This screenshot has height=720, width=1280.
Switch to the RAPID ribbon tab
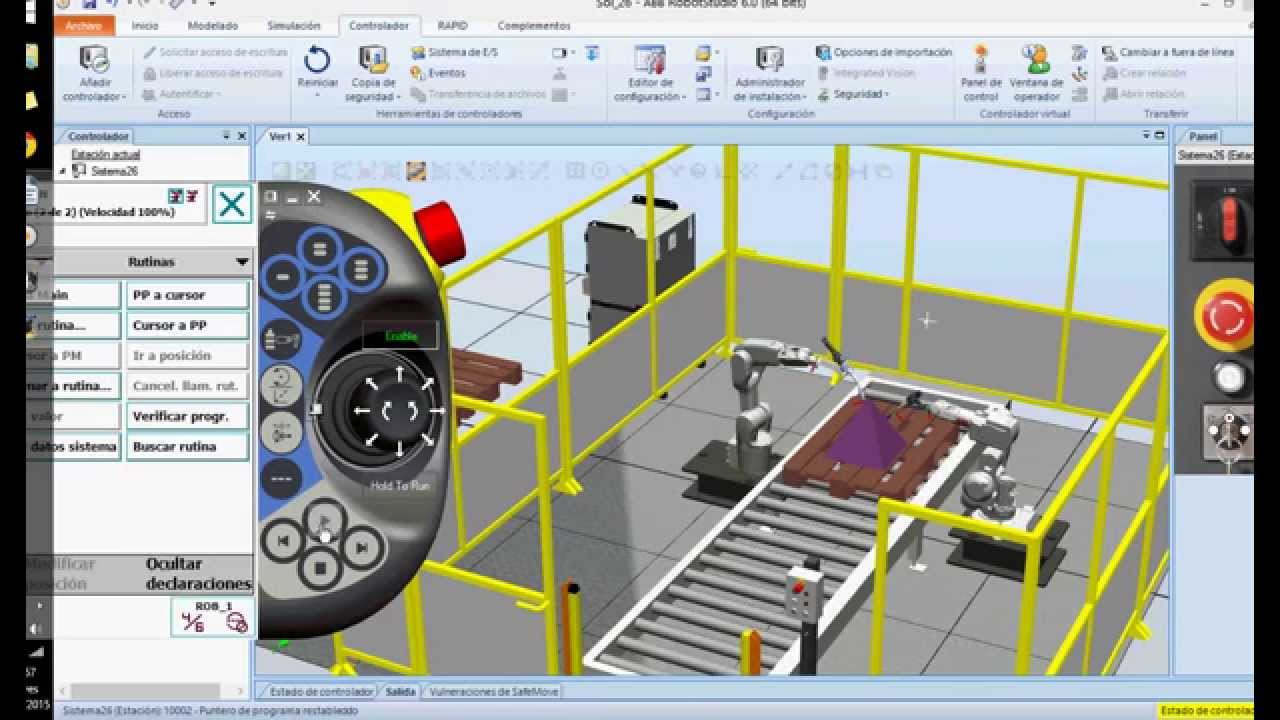point(453,26)
